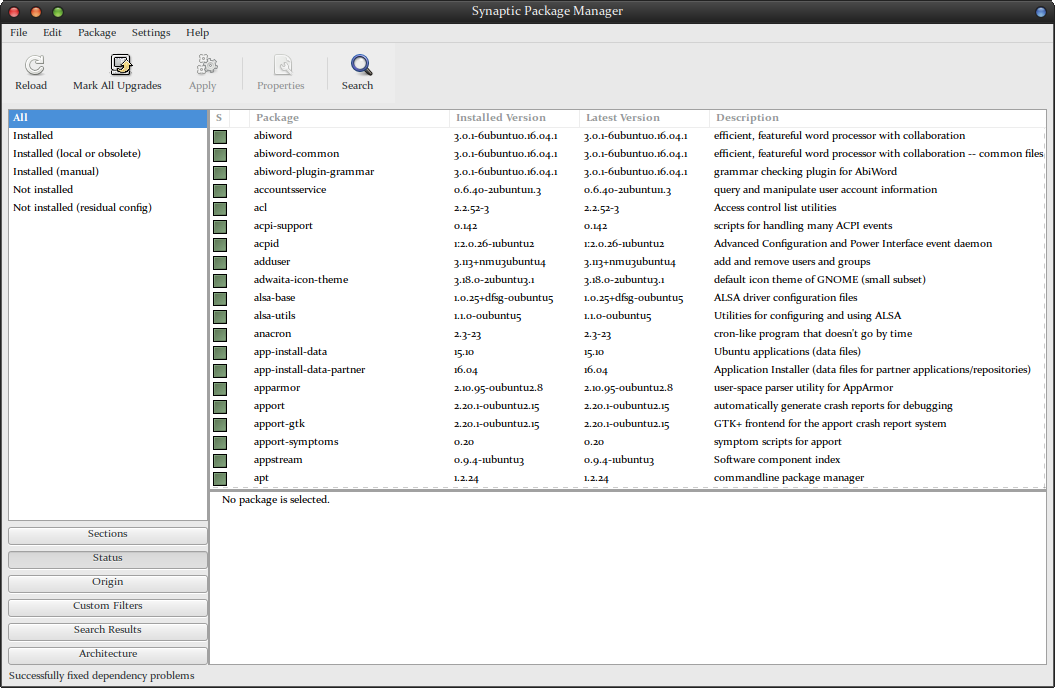Select Installed (manual) in filter list
The image size is (1055, 688).
click(56, 172)
